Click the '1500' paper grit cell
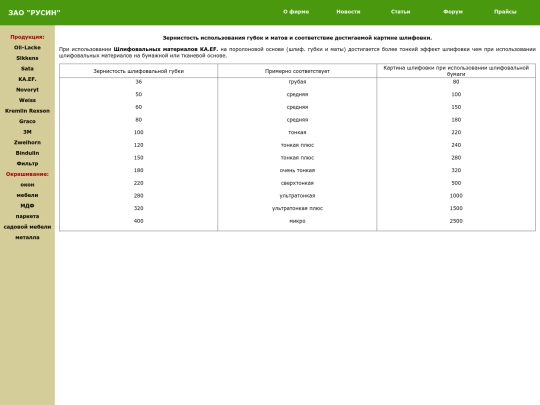The image size is (540, 405). pos(456,208)
